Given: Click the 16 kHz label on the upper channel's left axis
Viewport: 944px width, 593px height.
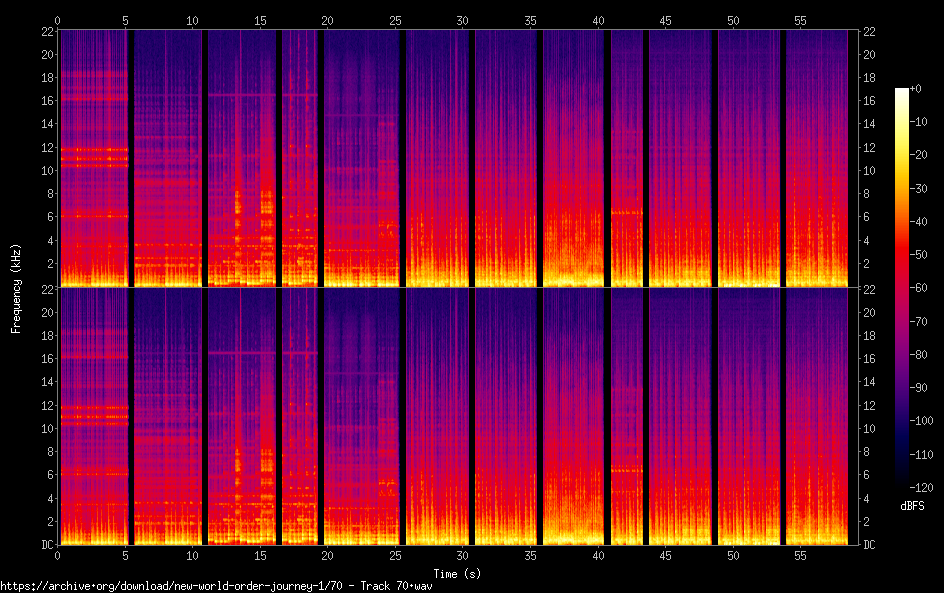Looking at the screenshot, I should 45,101.
